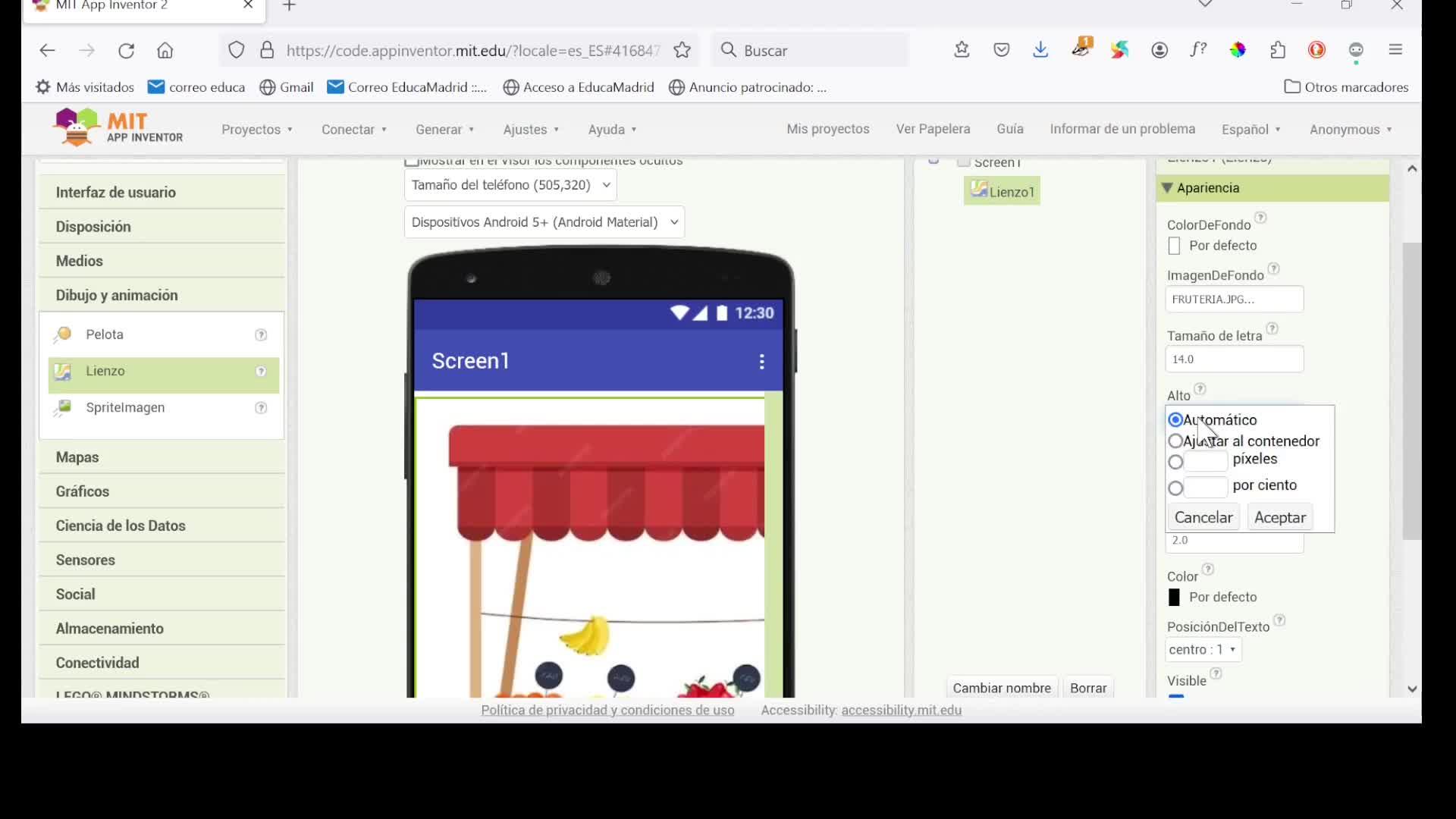1456x819 pixels.
Task: Click help icon beside ImagenDeFondo
Action: tap(1274, 269)
